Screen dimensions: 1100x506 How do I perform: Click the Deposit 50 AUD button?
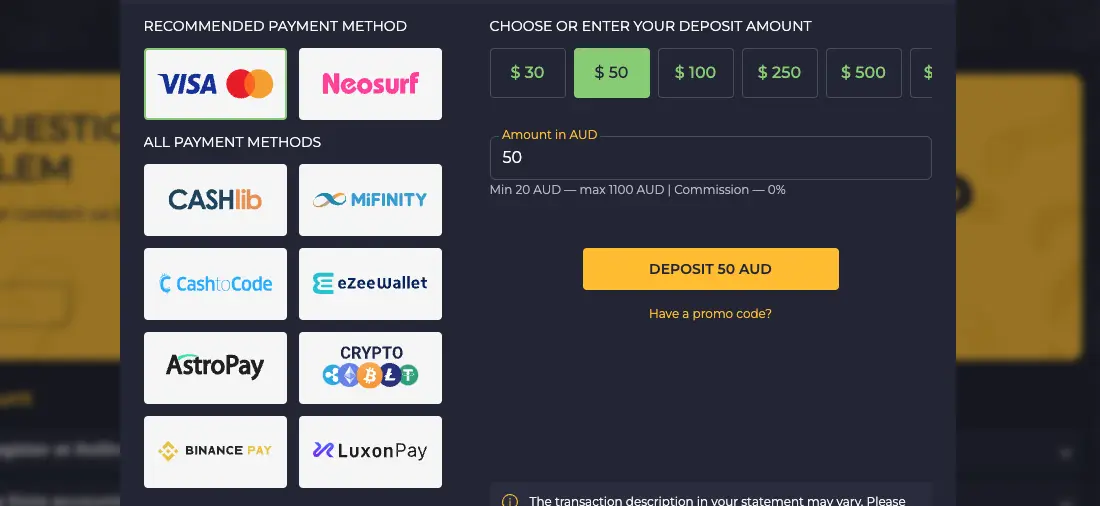coord(711,269)
